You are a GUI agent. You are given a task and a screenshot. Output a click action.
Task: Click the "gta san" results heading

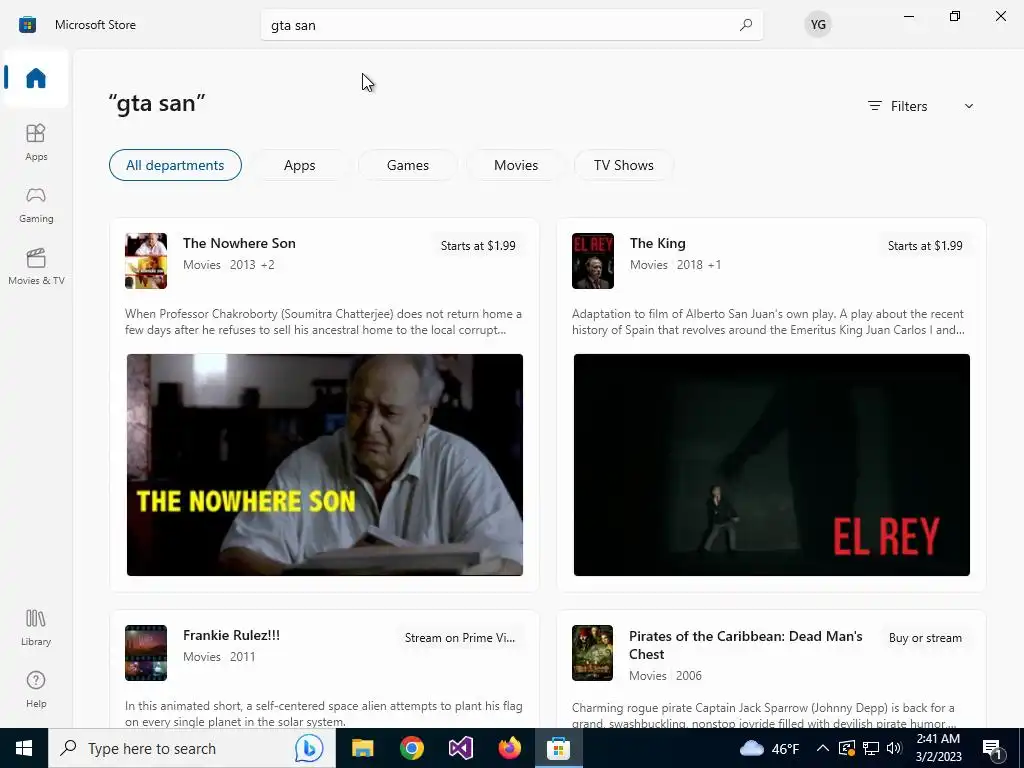(157, 103)
